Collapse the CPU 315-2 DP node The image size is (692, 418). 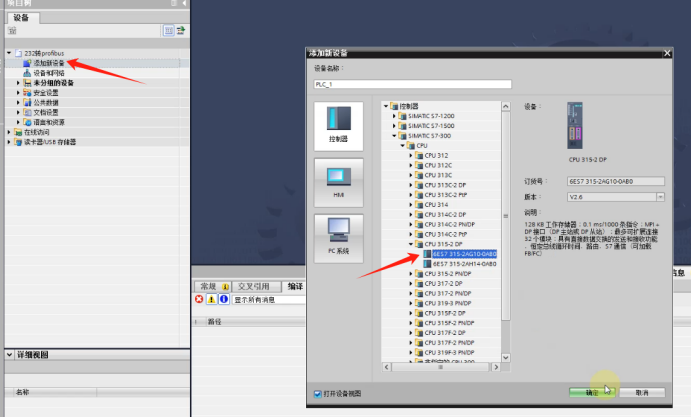coord(411,244)
